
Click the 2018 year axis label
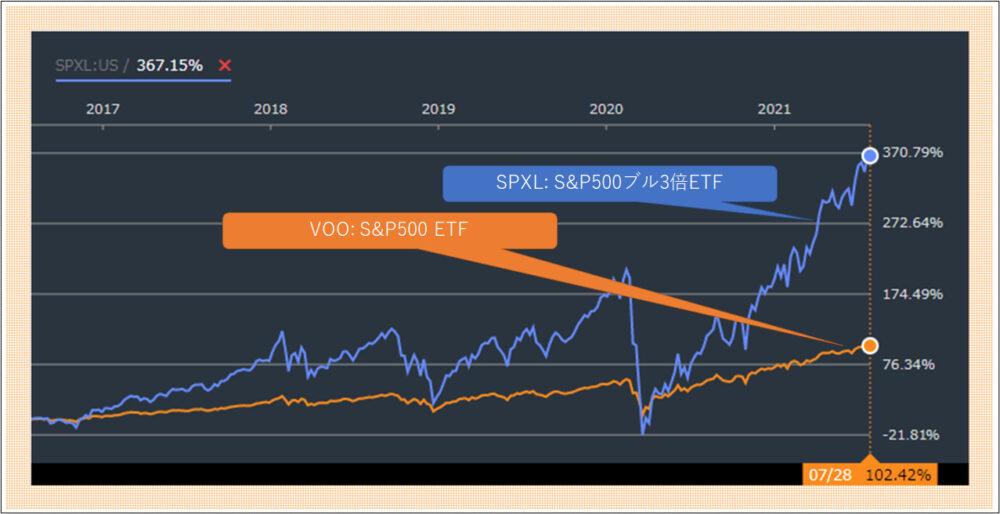coord(270,110)
